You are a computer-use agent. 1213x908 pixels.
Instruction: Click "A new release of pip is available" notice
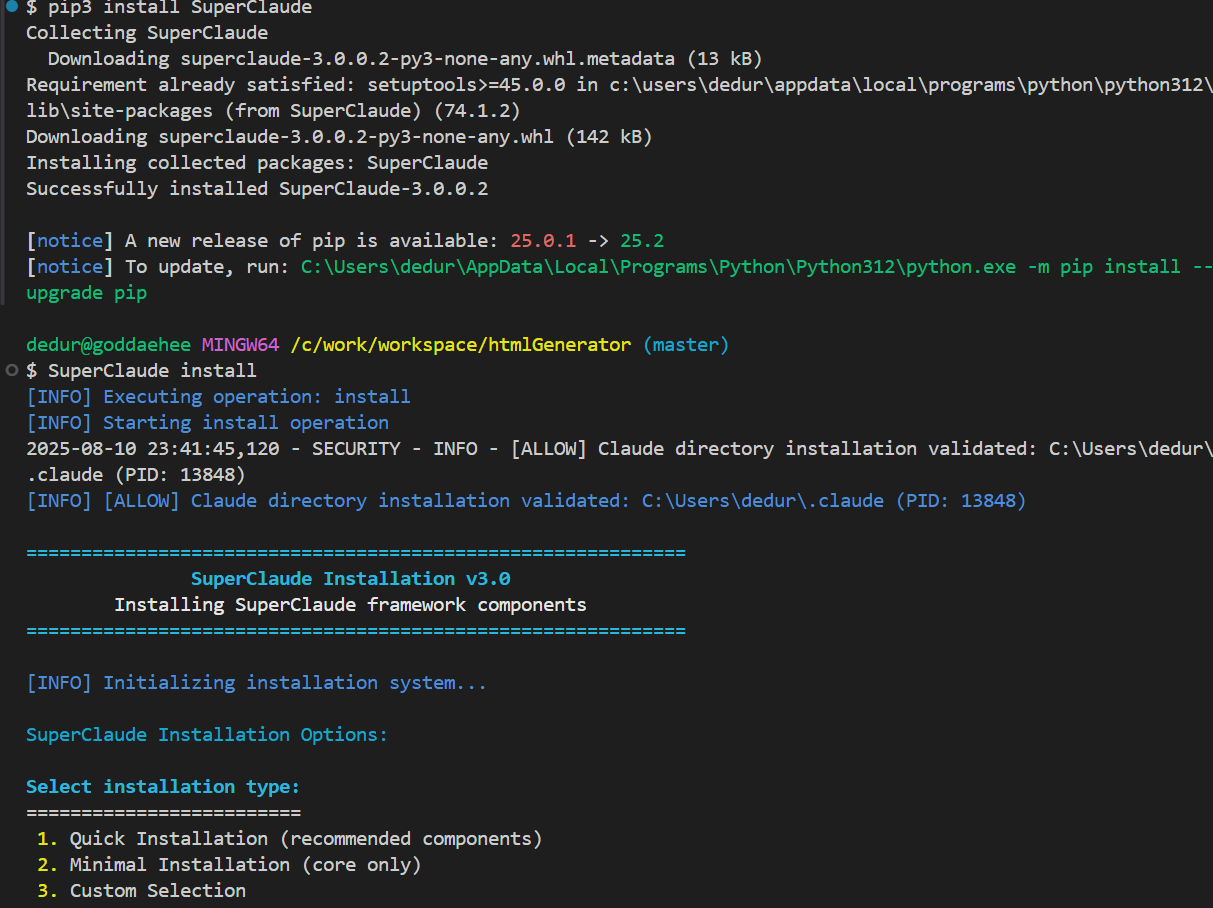(x=311, y=241)
